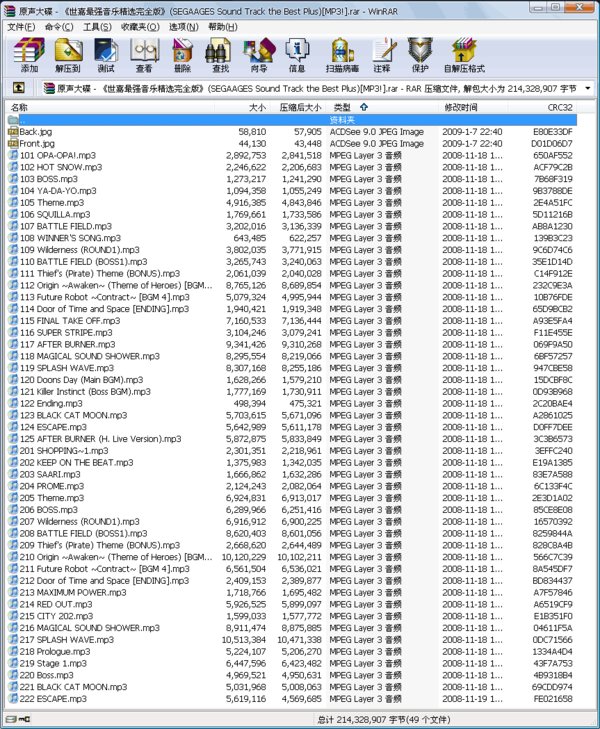Screen dimensions: 600x729
Task: Open the Find (查找) binoculars icon
Action: click(219, 55)
